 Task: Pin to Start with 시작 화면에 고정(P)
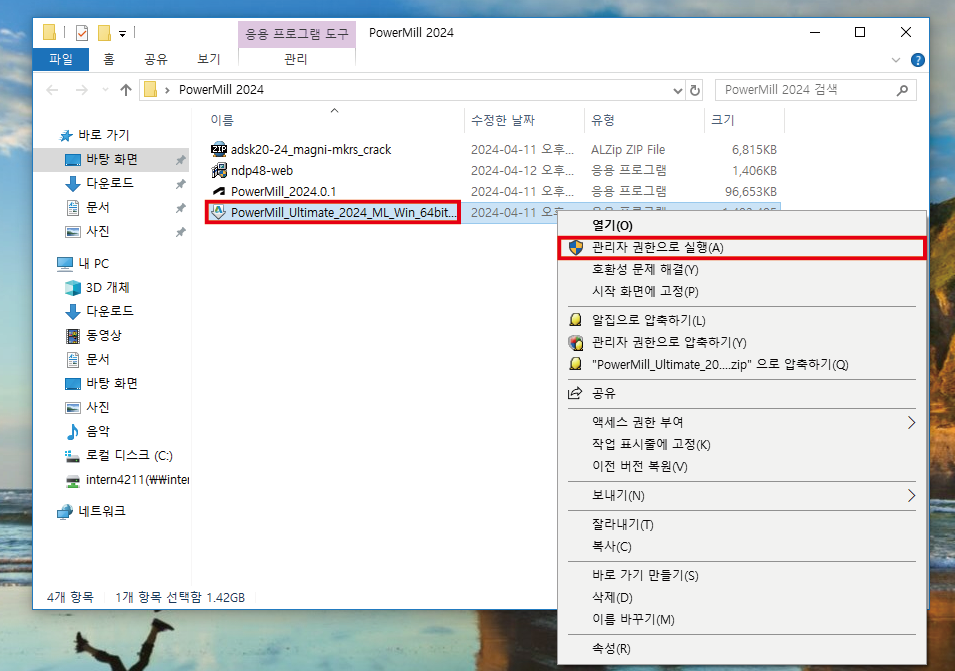click(x=742, y=292)
